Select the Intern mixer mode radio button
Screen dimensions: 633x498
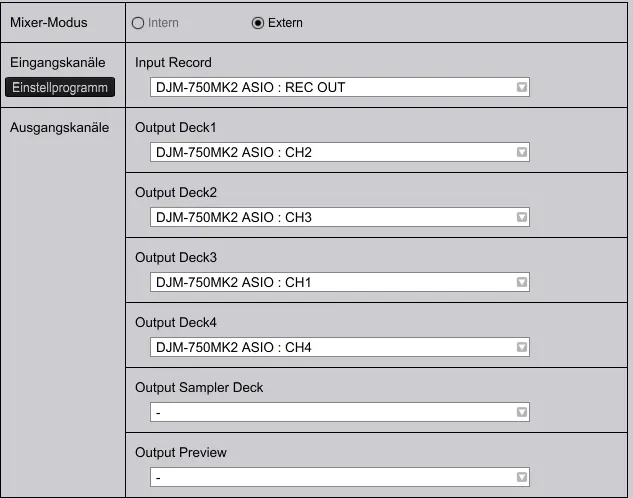(x=138, y=22)
